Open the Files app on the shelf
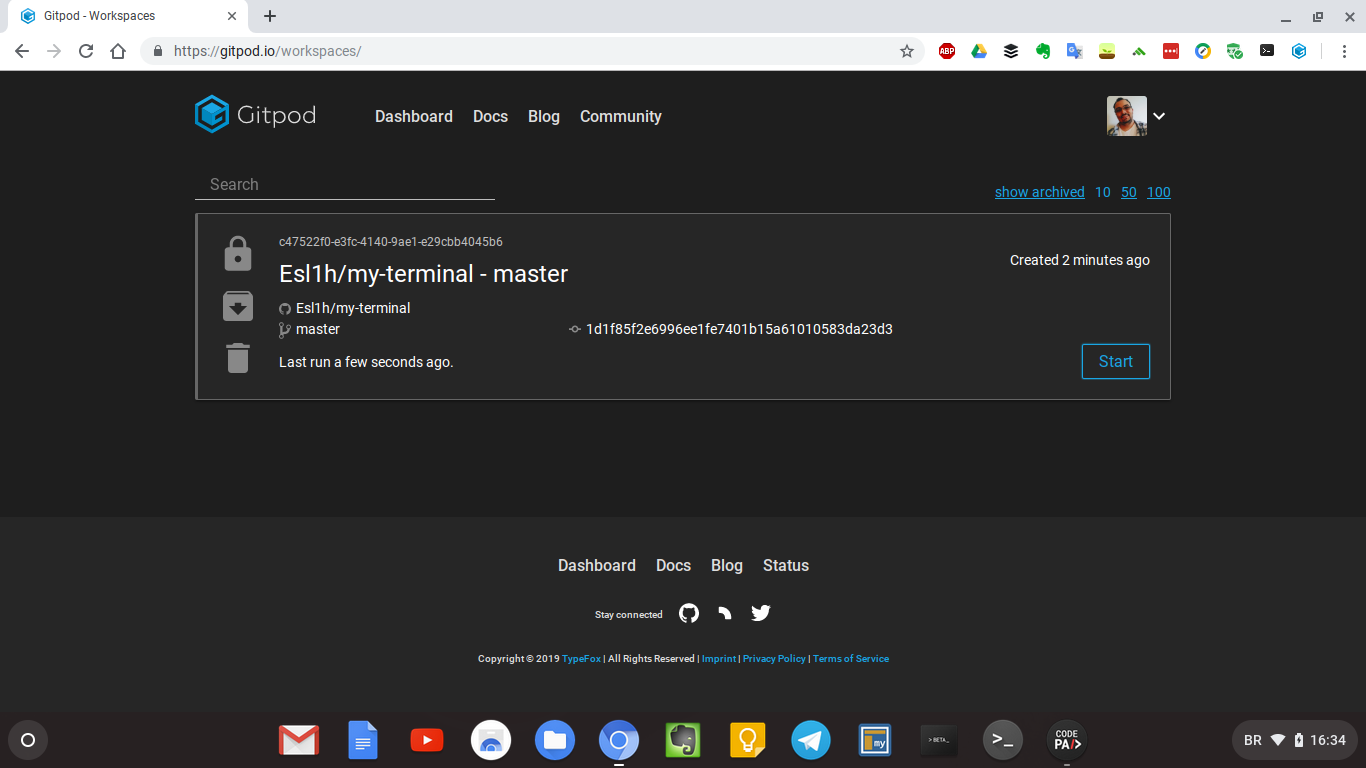This screenshot has width=1366, height=768. (x=555, y=741)
